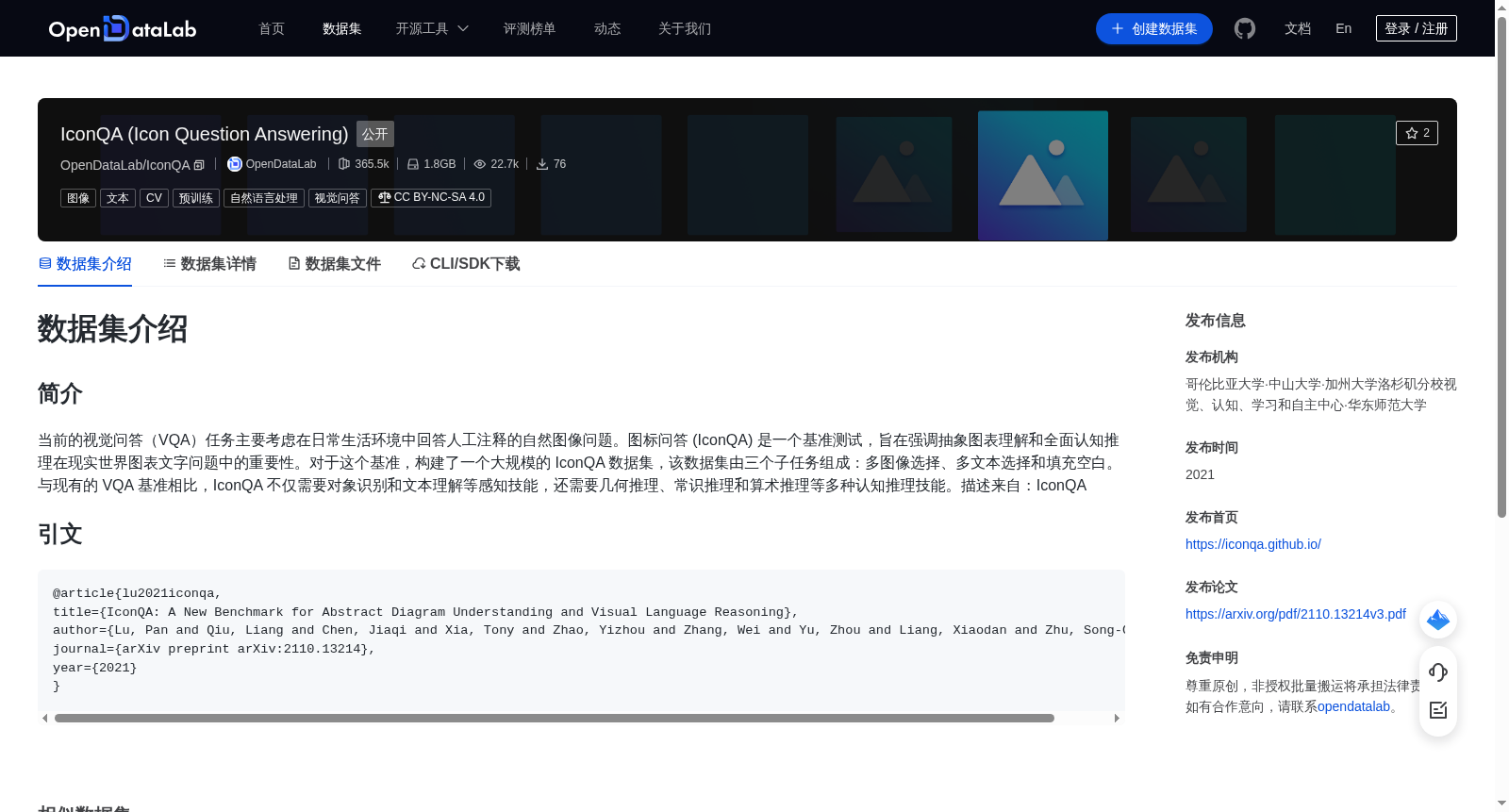The image size is (1509, 812).
Task: Open the arxiv paper PDF link
Action: click(x=1296, y=614)
